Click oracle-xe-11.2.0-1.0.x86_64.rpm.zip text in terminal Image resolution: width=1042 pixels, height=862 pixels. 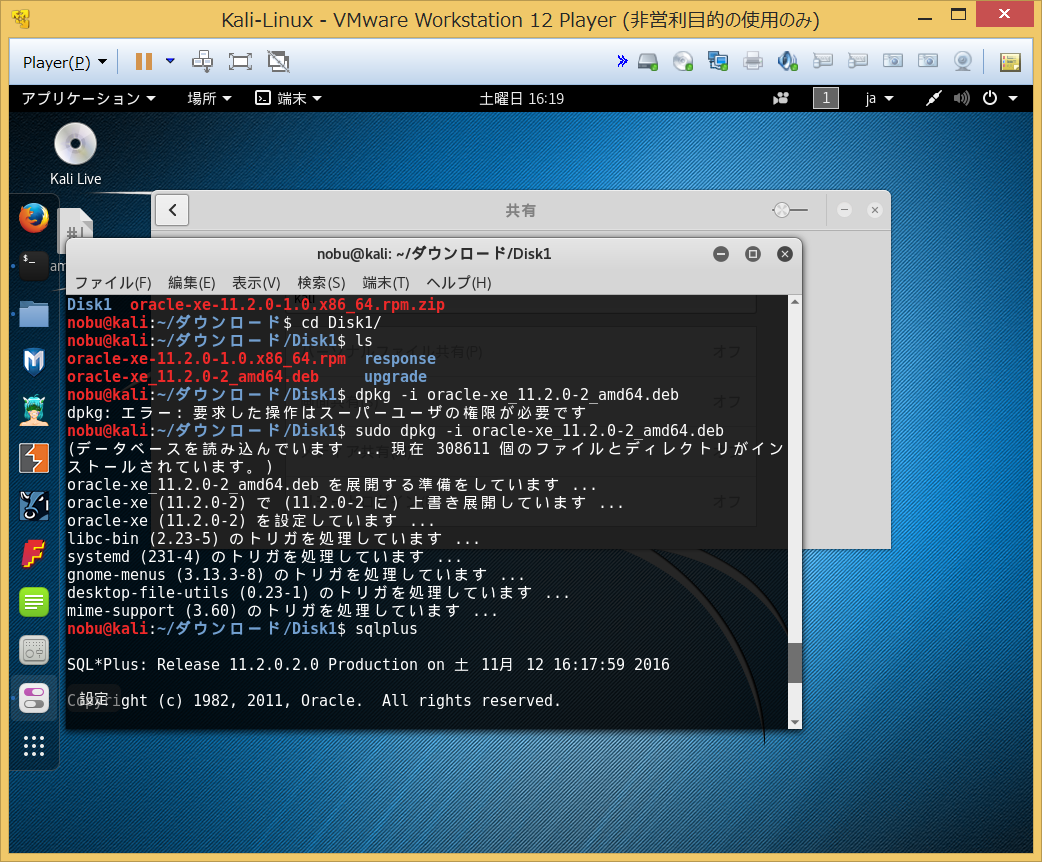(x=287, y=304)
